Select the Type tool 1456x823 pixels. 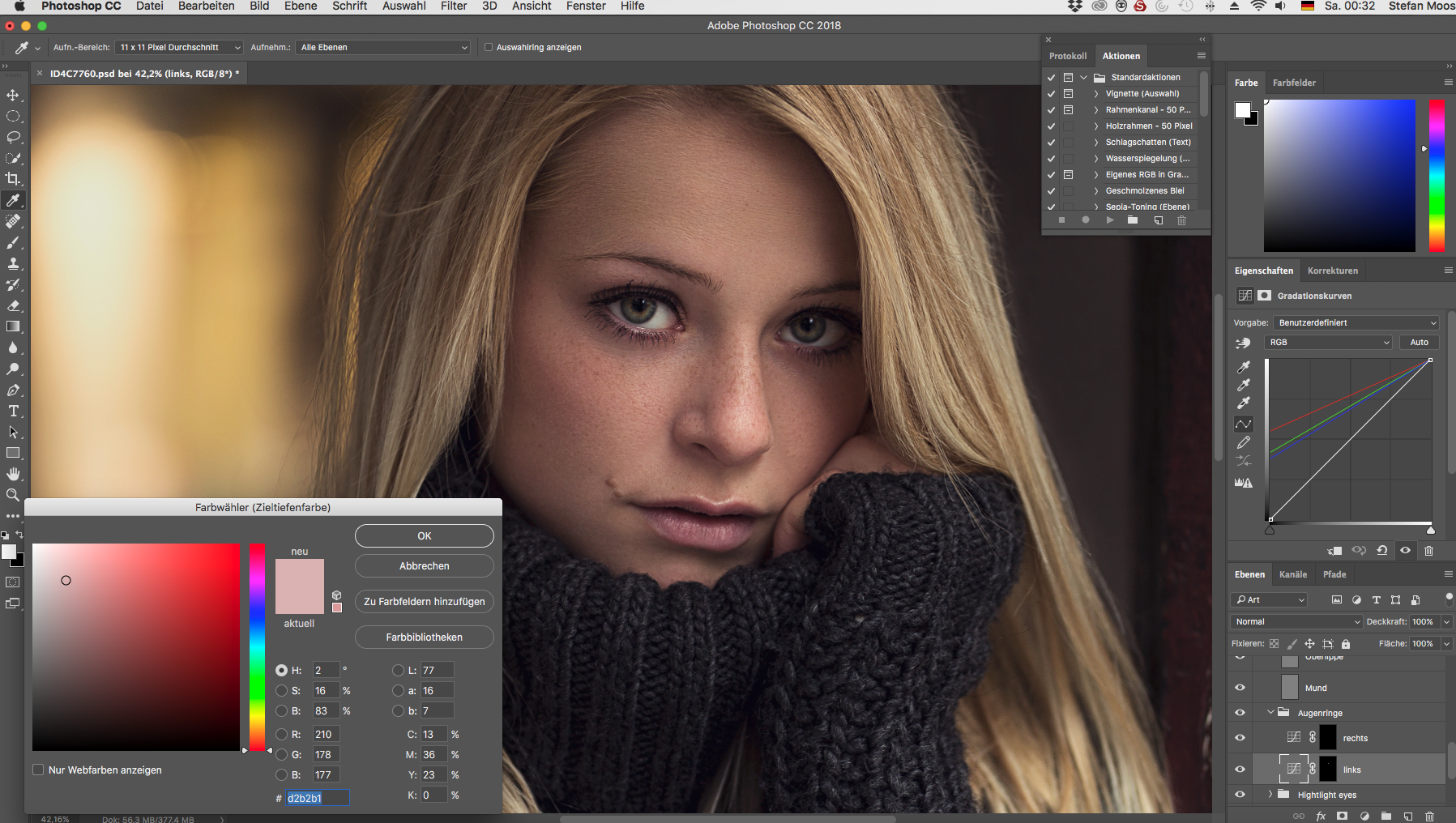tap(13, 411)
